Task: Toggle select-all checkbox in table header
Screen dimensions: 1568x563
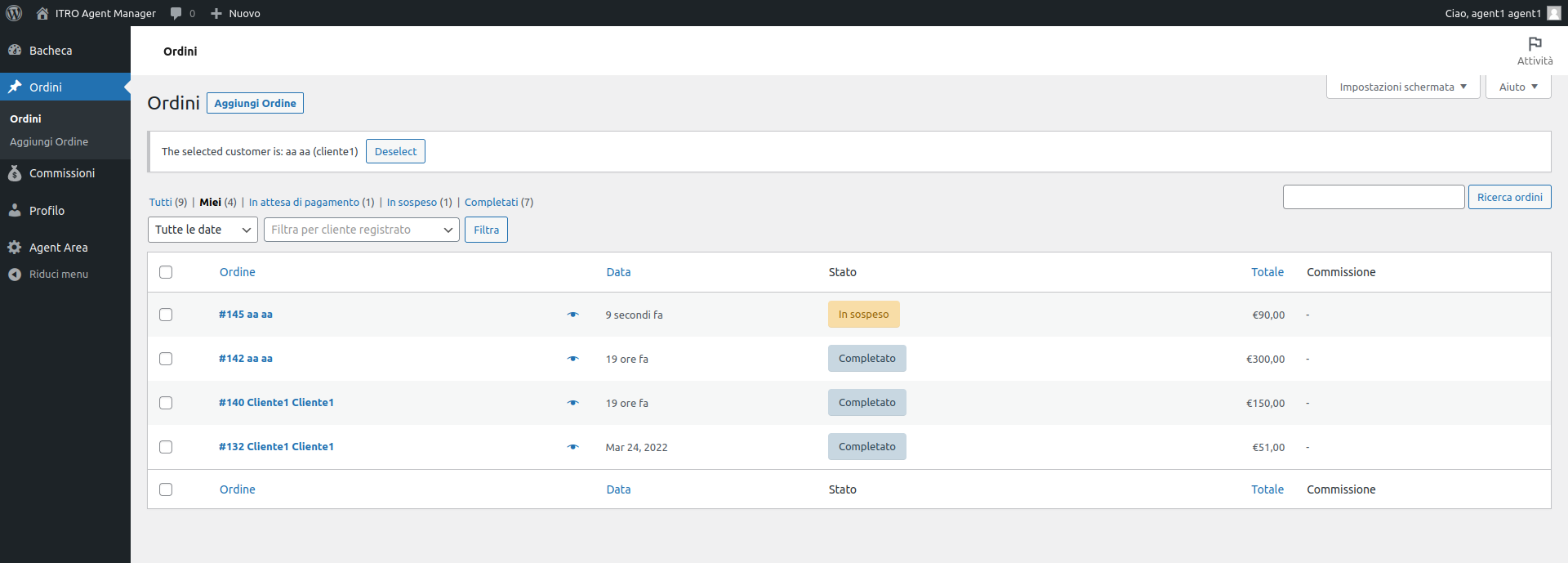Action: pyautogui.click(x=166, y=272)
